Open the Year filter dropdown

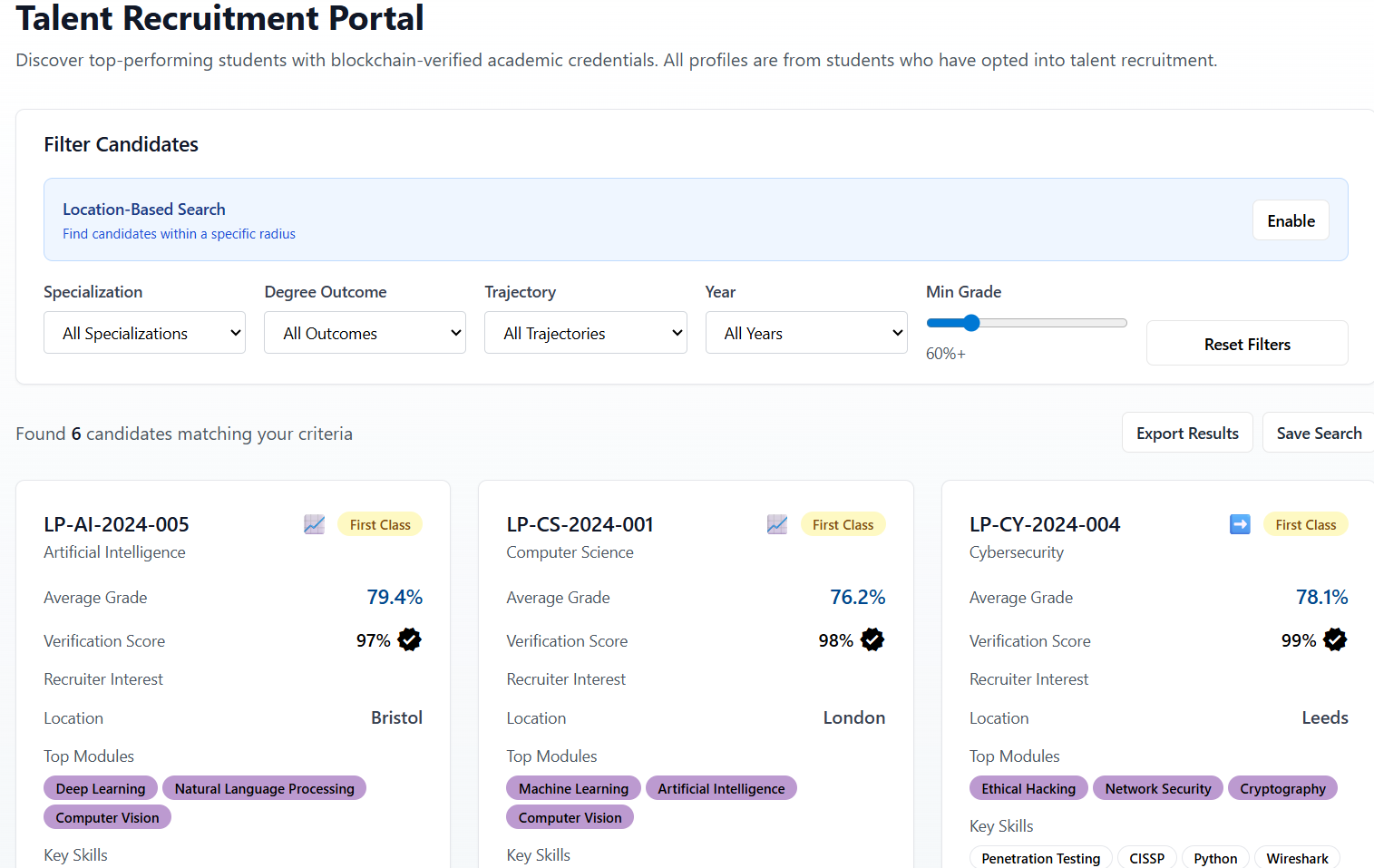point(805,333)
